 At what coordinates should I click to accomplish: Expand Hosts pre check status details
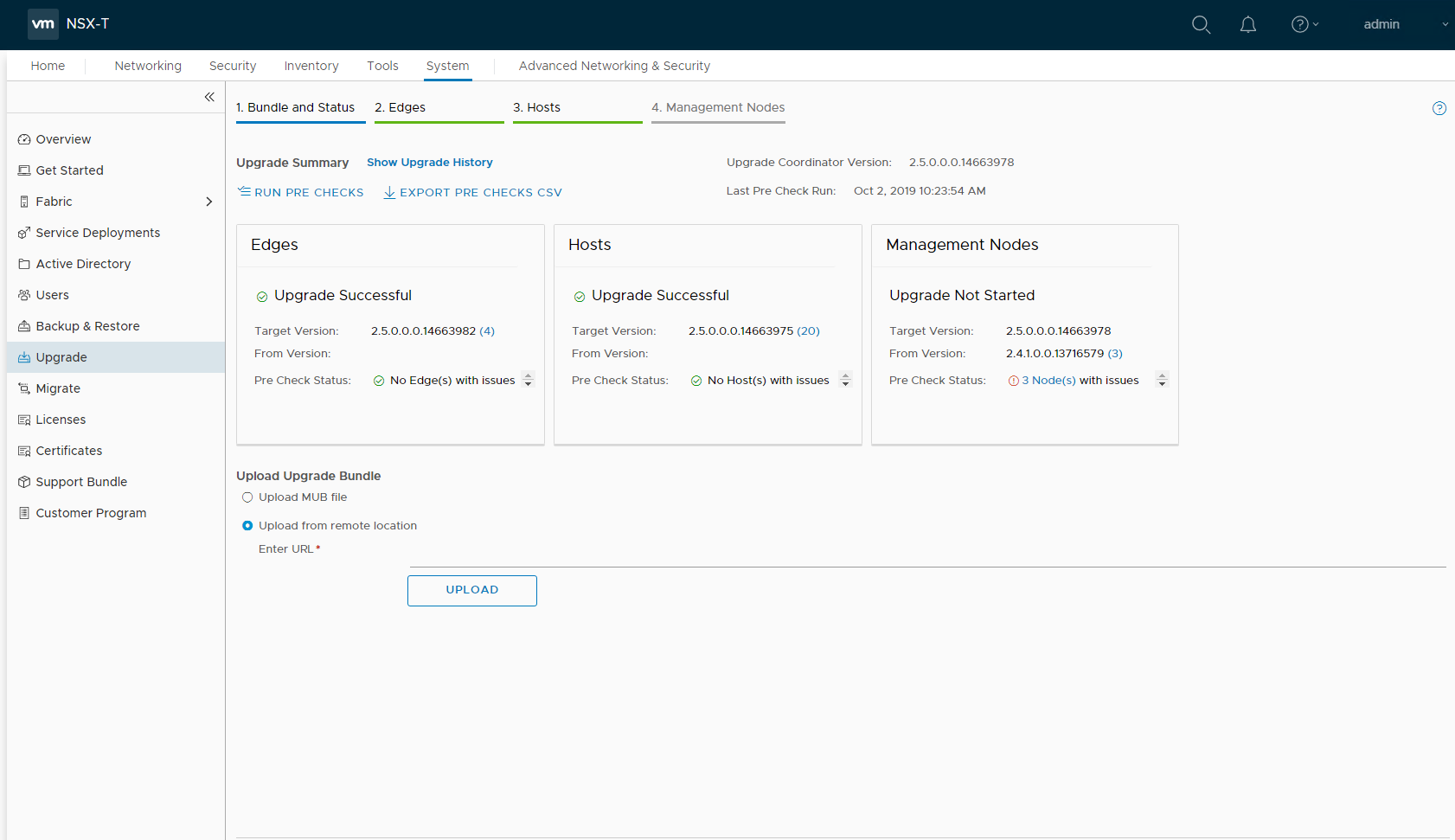(845, 380)
